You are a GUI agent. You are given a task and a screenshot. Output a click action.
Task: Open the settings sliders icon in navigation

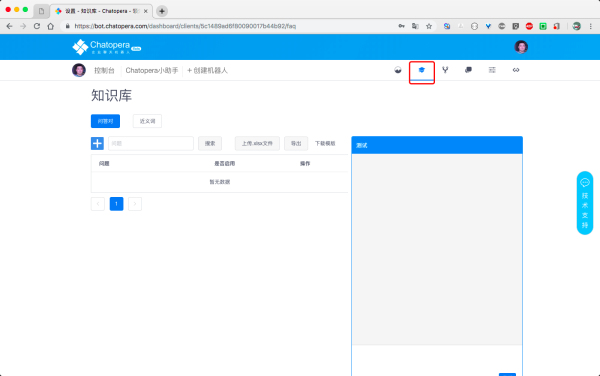(492, 70)
